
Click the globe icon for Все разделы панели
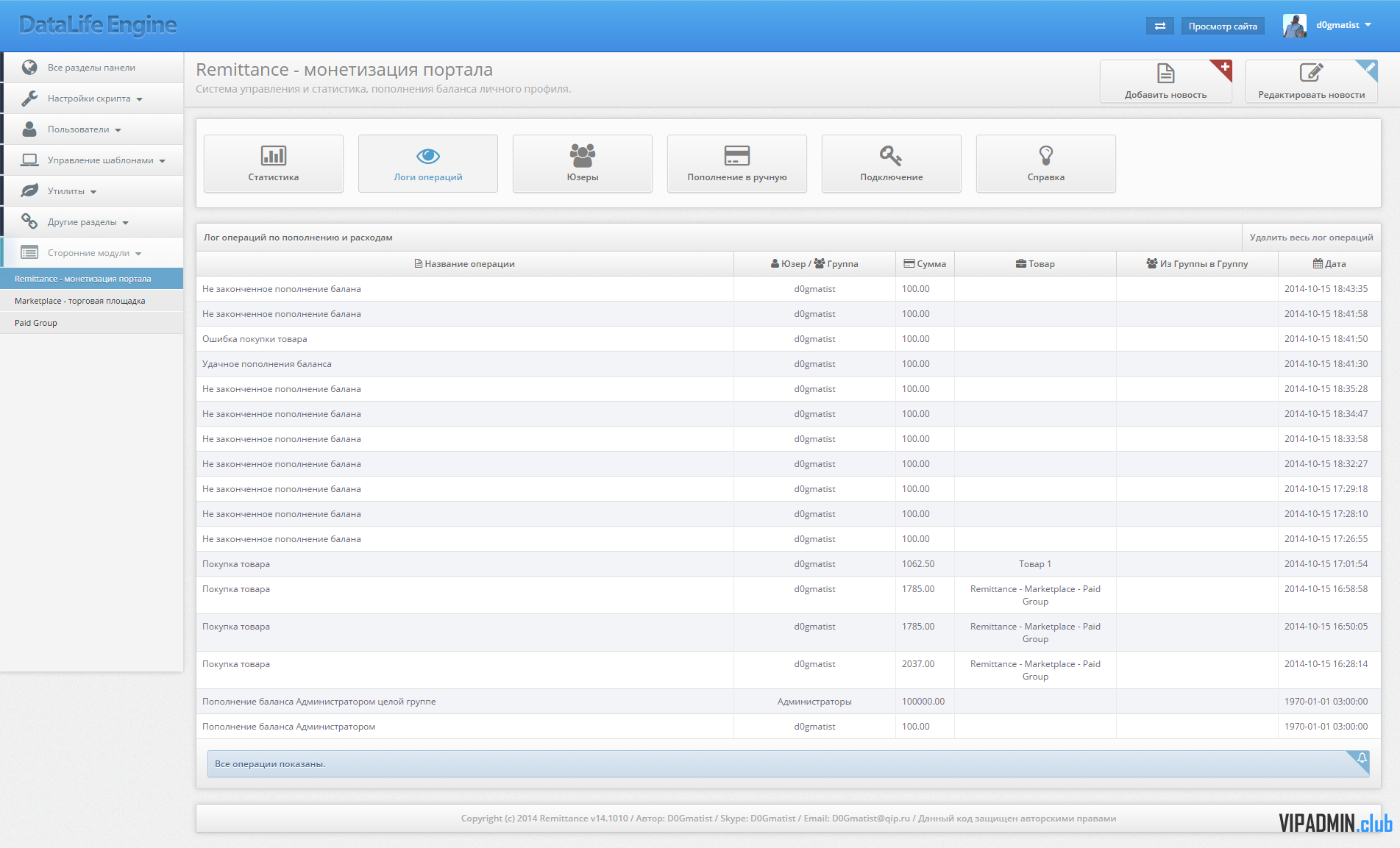coord(29,67)
